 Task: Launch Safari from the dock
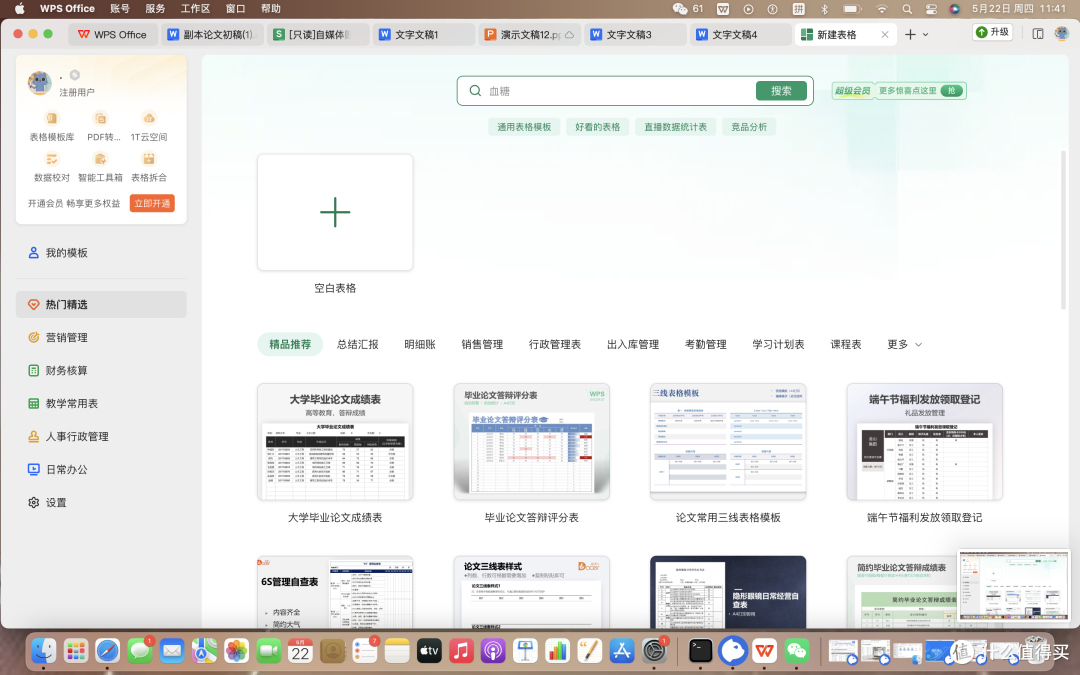[107, 650]
